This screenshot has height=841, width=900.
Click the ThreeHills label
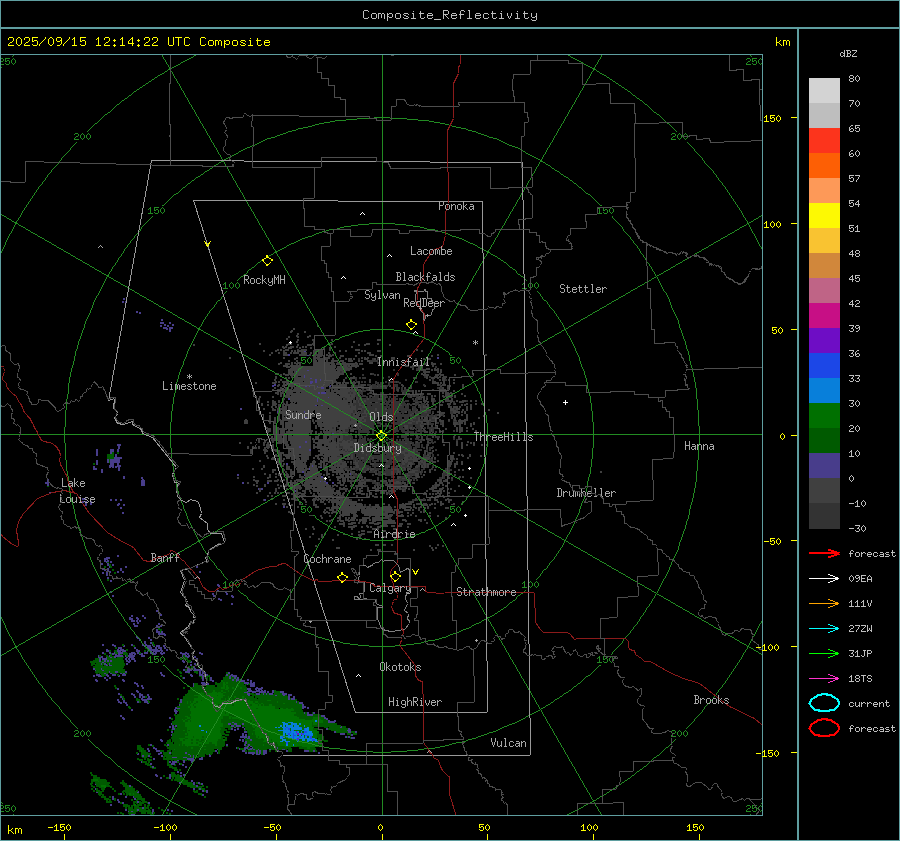[x=503, y=437]
